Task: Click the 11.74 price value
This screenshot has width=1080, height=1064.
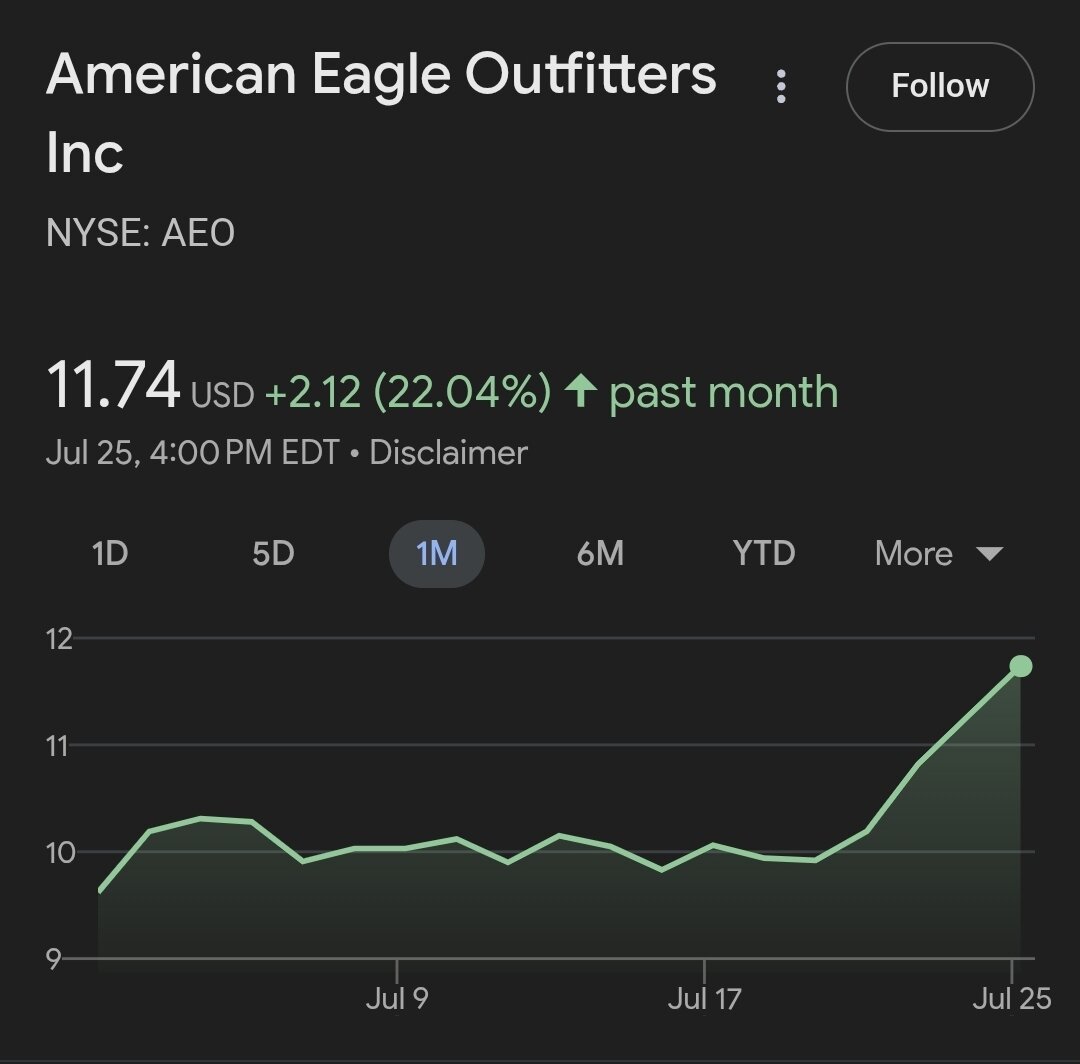Action: pos(113,385)
